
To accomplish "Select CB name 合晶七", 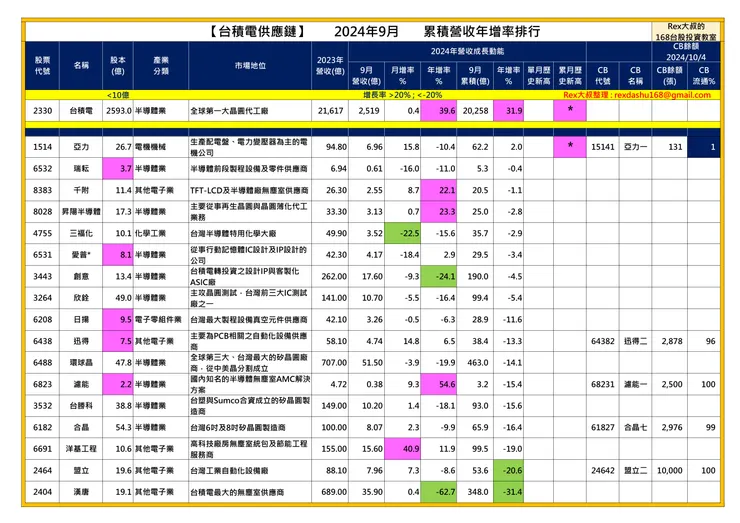I will point(635,427).
